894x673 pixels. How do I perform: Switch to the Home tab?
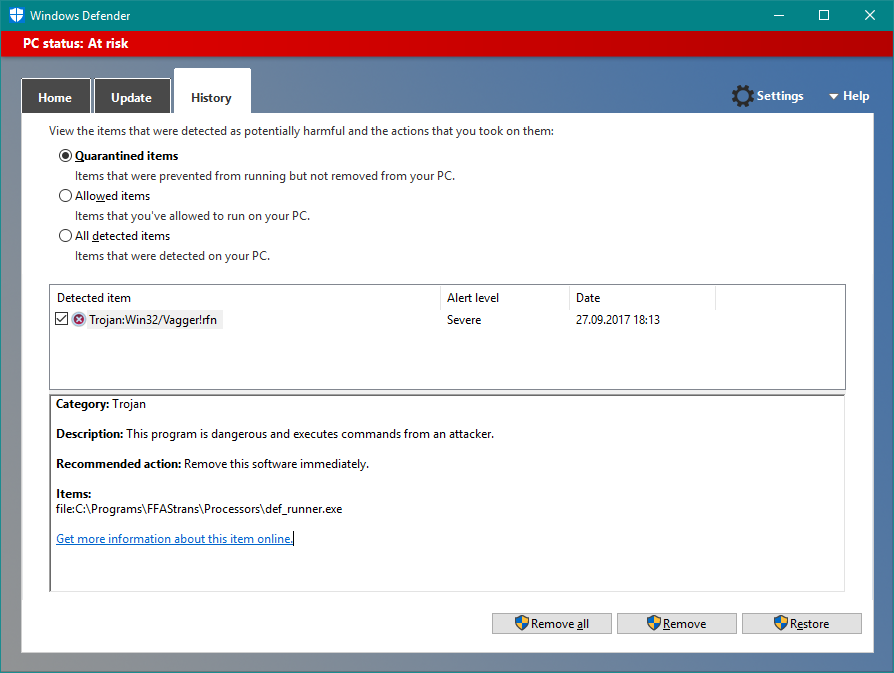(x=55, y=97)
